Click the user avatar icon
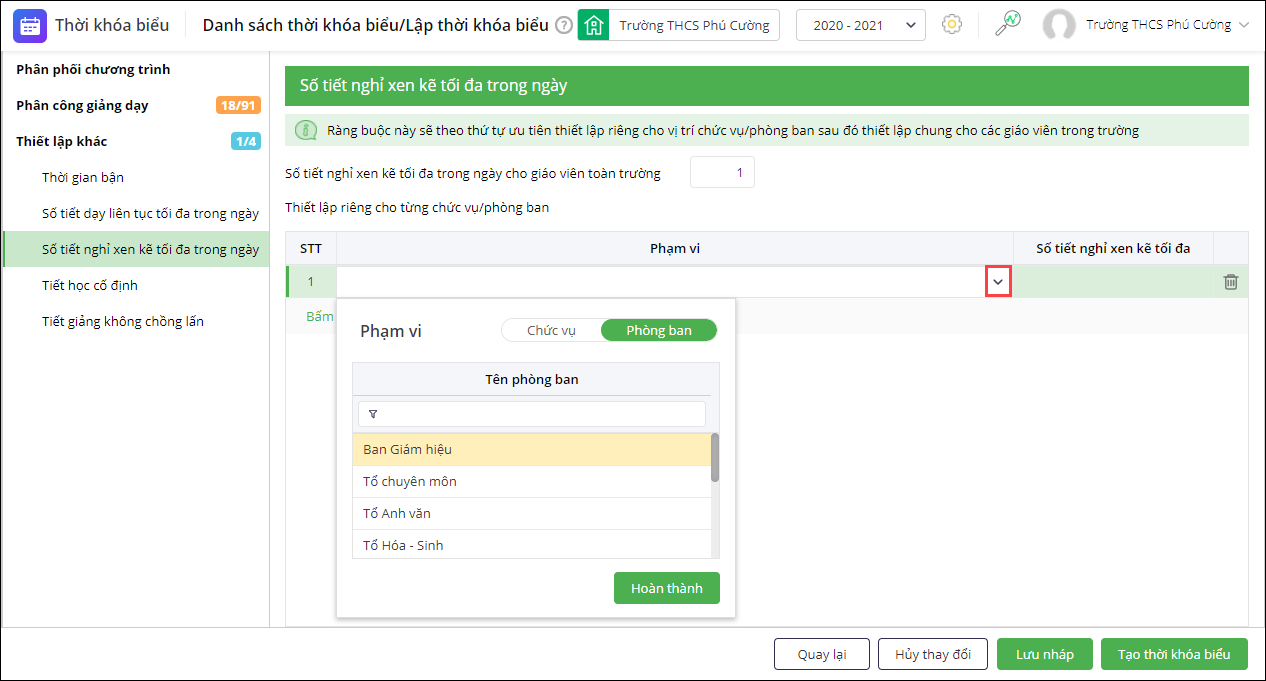This screenshot has width=1266, height=681. click(1058, 25)
